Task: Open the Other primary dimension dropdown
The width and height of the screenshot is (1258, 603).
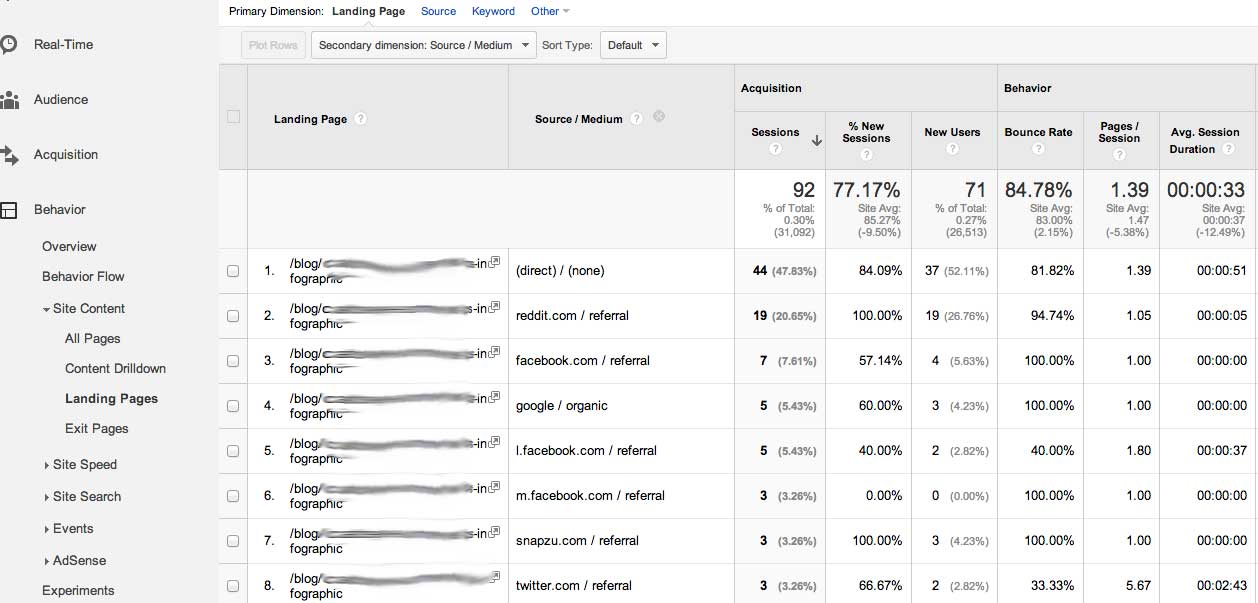Action: coord(550,12)
